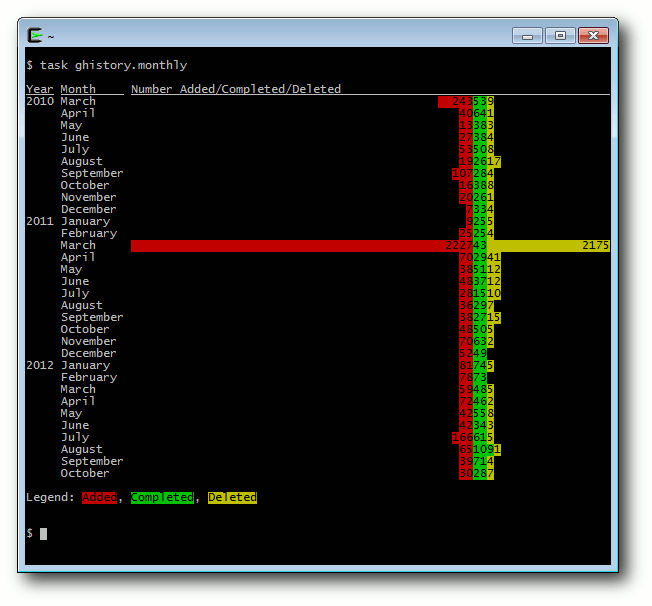Click the long red Added bar for March 2011

click(288, 245)
